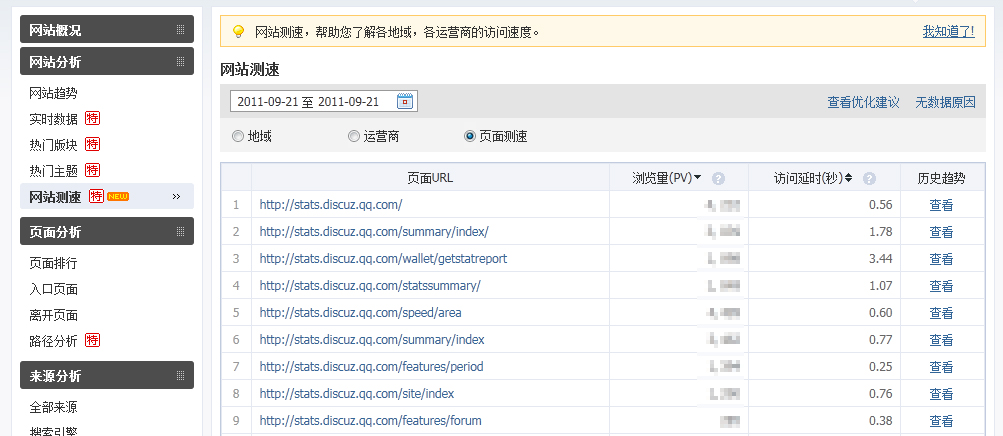This screenshot has width=1003, height=436.
Task: Open 入口页面 in the sidebar
Action: pos(54,289)
